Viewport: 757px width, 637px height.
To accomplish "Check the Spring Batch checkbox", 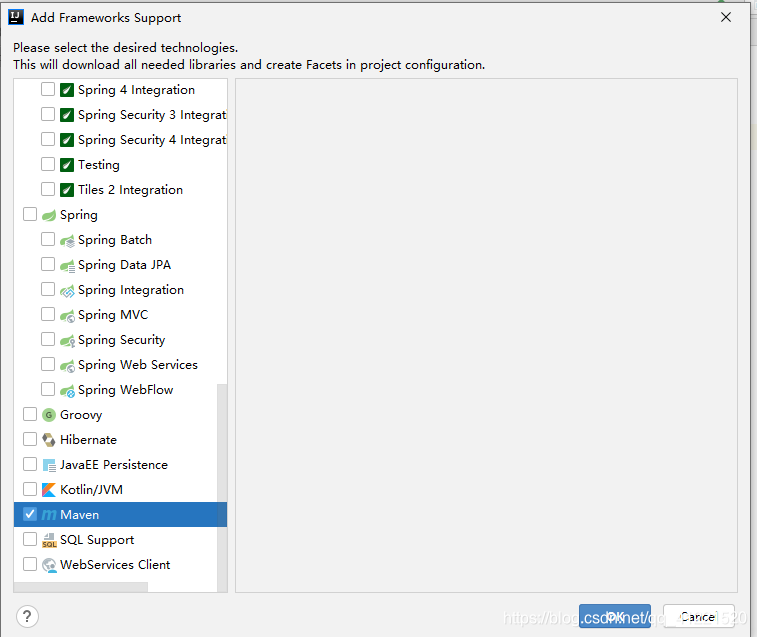I will tap(48, 239).
